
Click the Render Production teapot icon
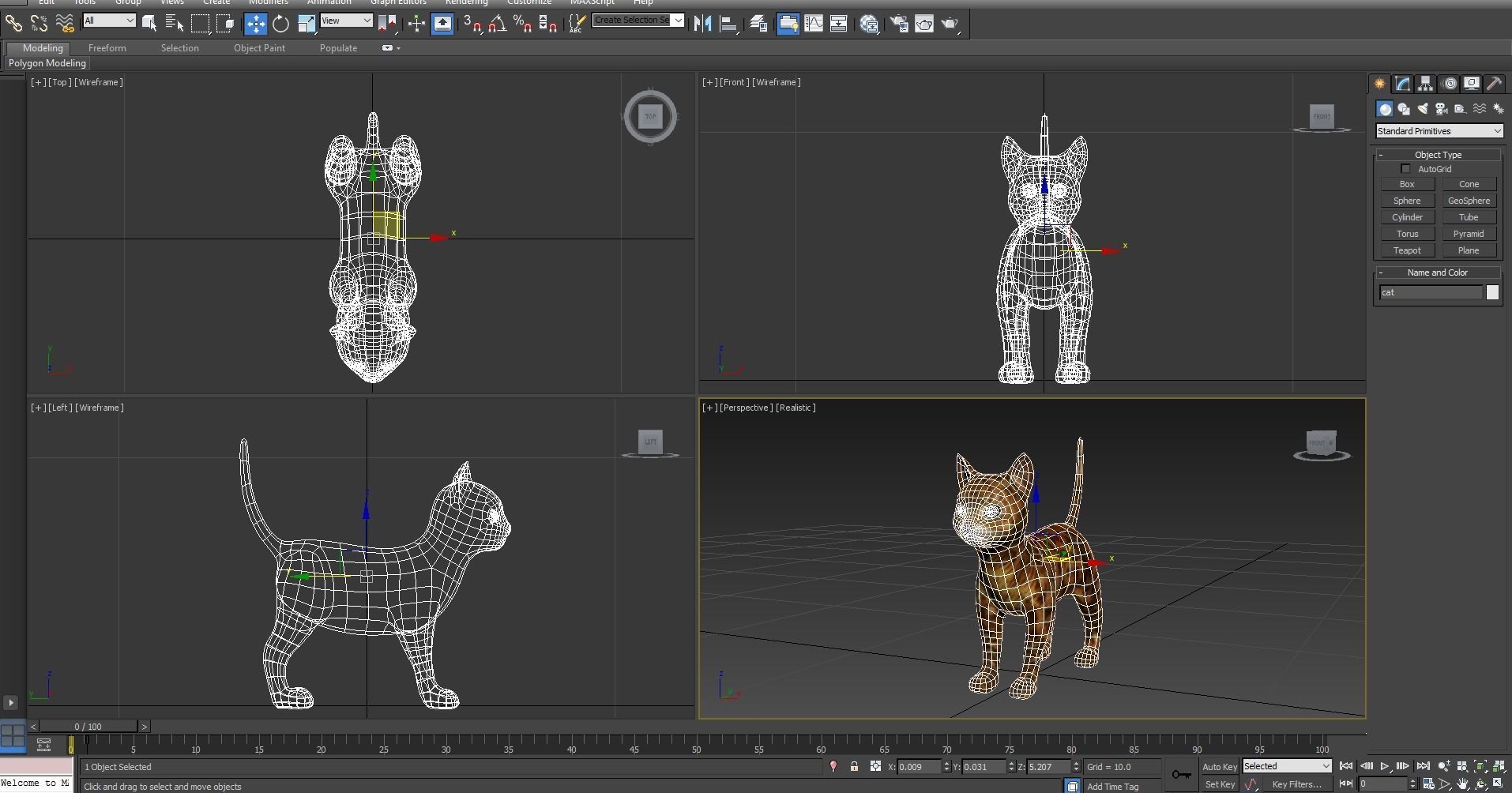pyautogui.click(x=950, y=24)
